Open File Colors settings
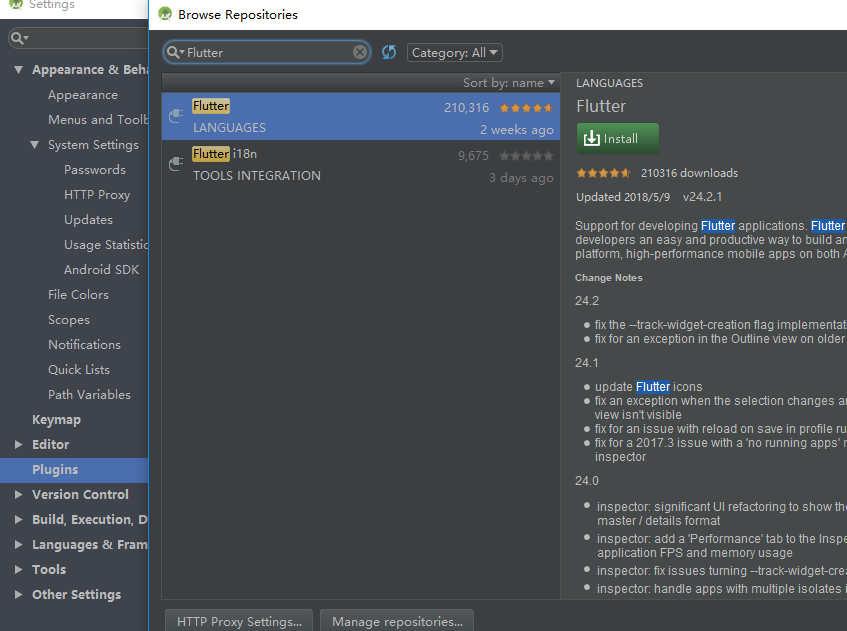This screenshot has height=631, width=847. (78, 294)
